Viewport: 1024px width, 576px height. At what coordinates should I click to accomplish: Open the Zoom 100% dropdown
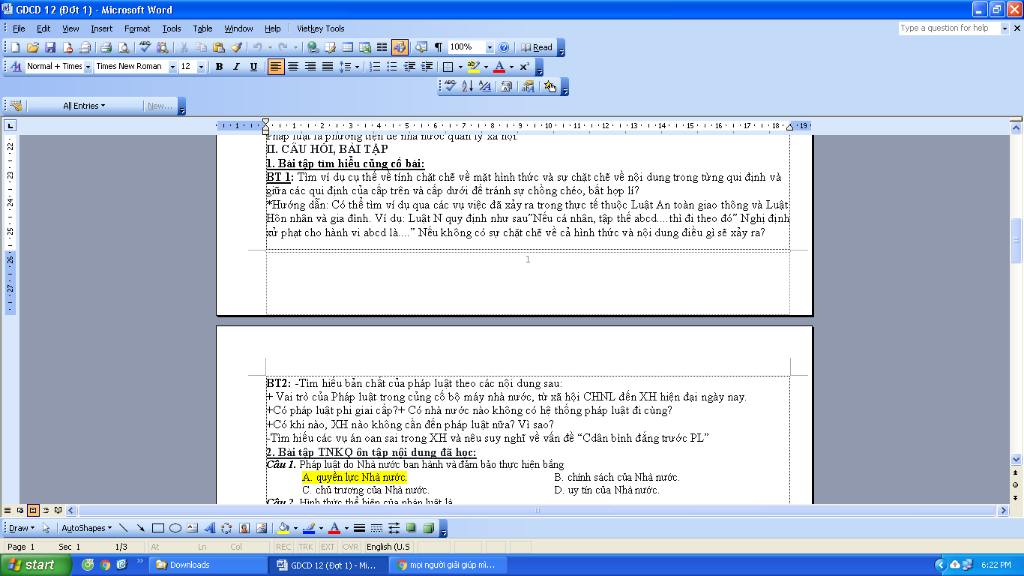click(x=490, y=48)
